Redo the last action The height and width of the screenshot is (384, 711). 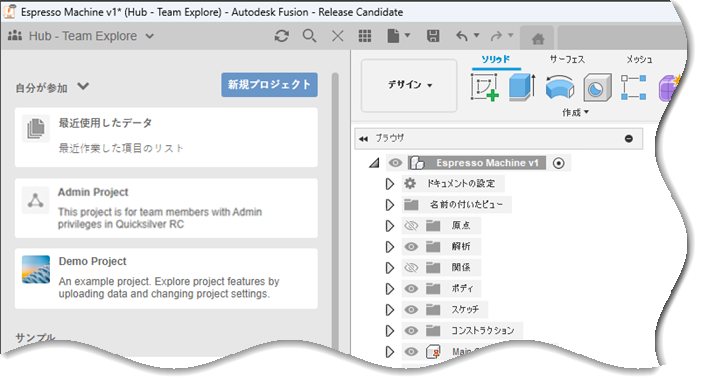497,36
